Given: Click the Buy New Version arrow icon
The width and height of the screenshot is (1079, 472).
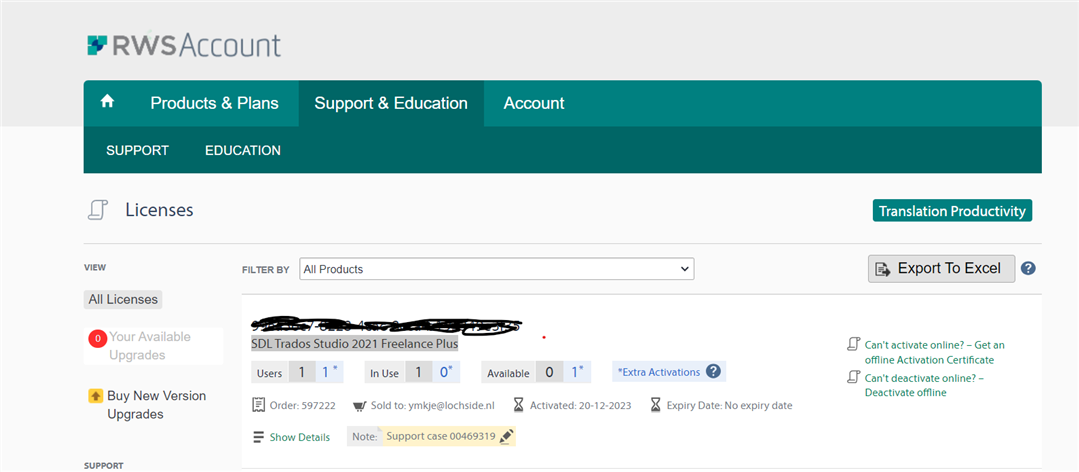Looking at the screenshot, I should 96,396.
